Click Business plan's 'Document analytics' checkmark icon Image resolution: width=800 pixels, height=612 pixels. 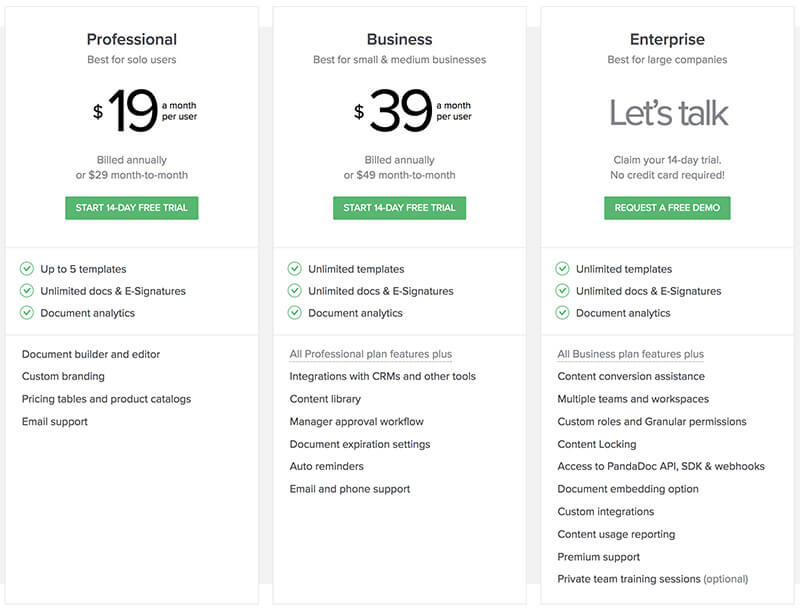(x=295, y=313)
